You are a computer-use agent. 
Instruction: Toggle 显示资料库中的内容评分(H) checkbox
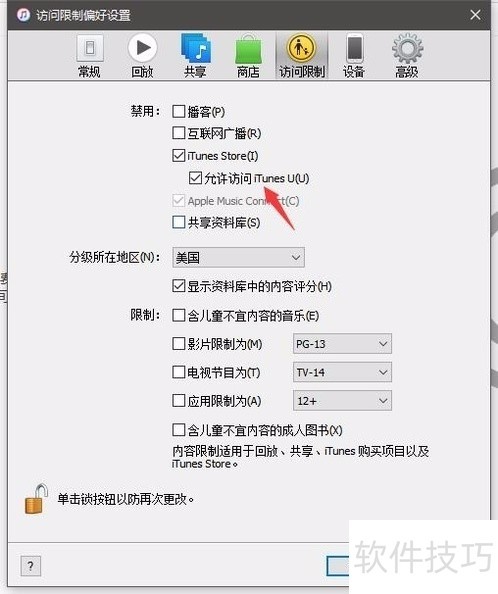[x=178, y=286]
